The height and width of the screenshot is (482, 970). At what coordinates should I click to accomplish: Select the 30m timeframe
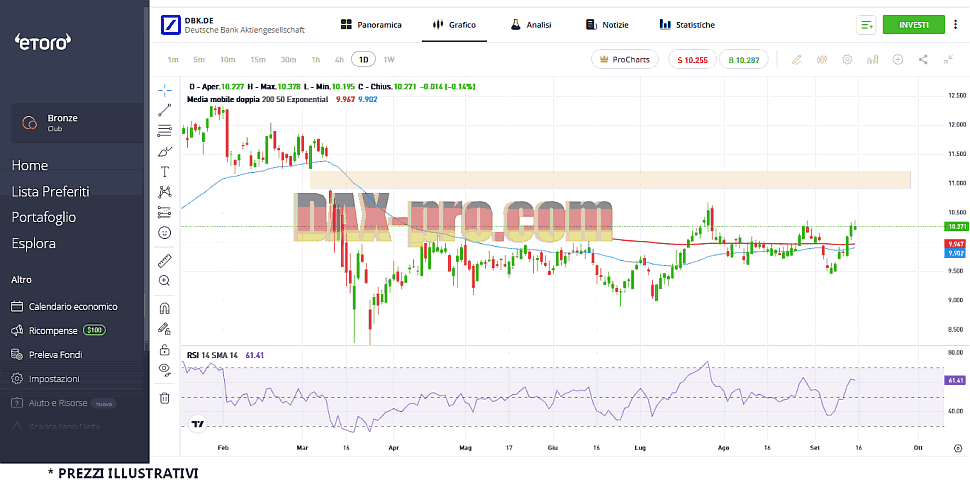coord(288,59)
